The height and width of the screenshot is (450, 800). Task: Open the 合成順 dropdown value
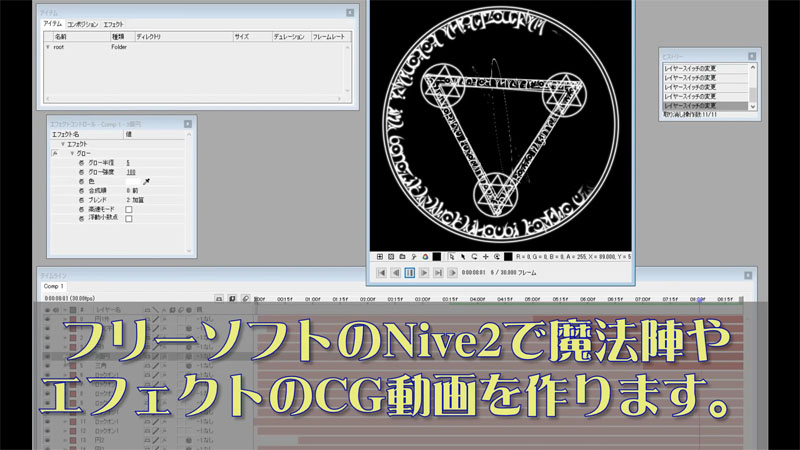132,190
